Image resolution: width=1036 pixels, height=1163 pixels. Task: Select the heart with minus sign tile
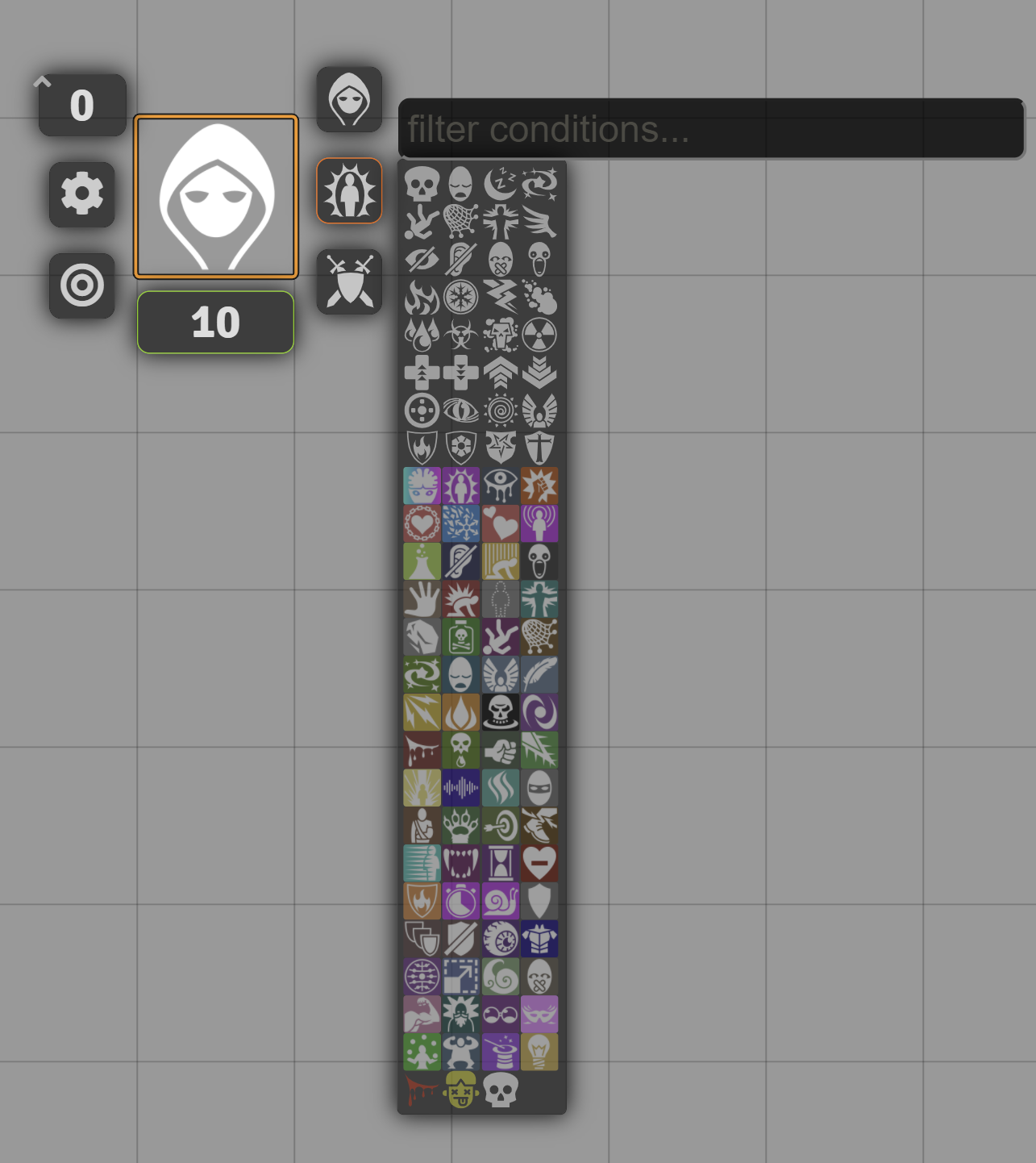tap(539, 863)
